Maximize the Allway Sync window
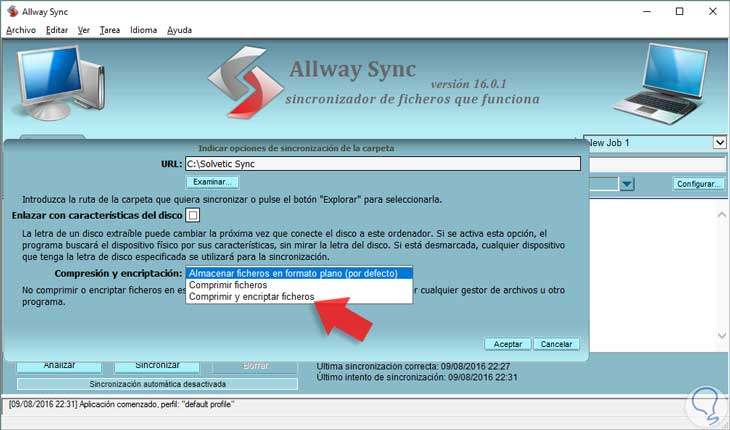The height and width of the screenshot is (430, 730). (x=680, y=12)
